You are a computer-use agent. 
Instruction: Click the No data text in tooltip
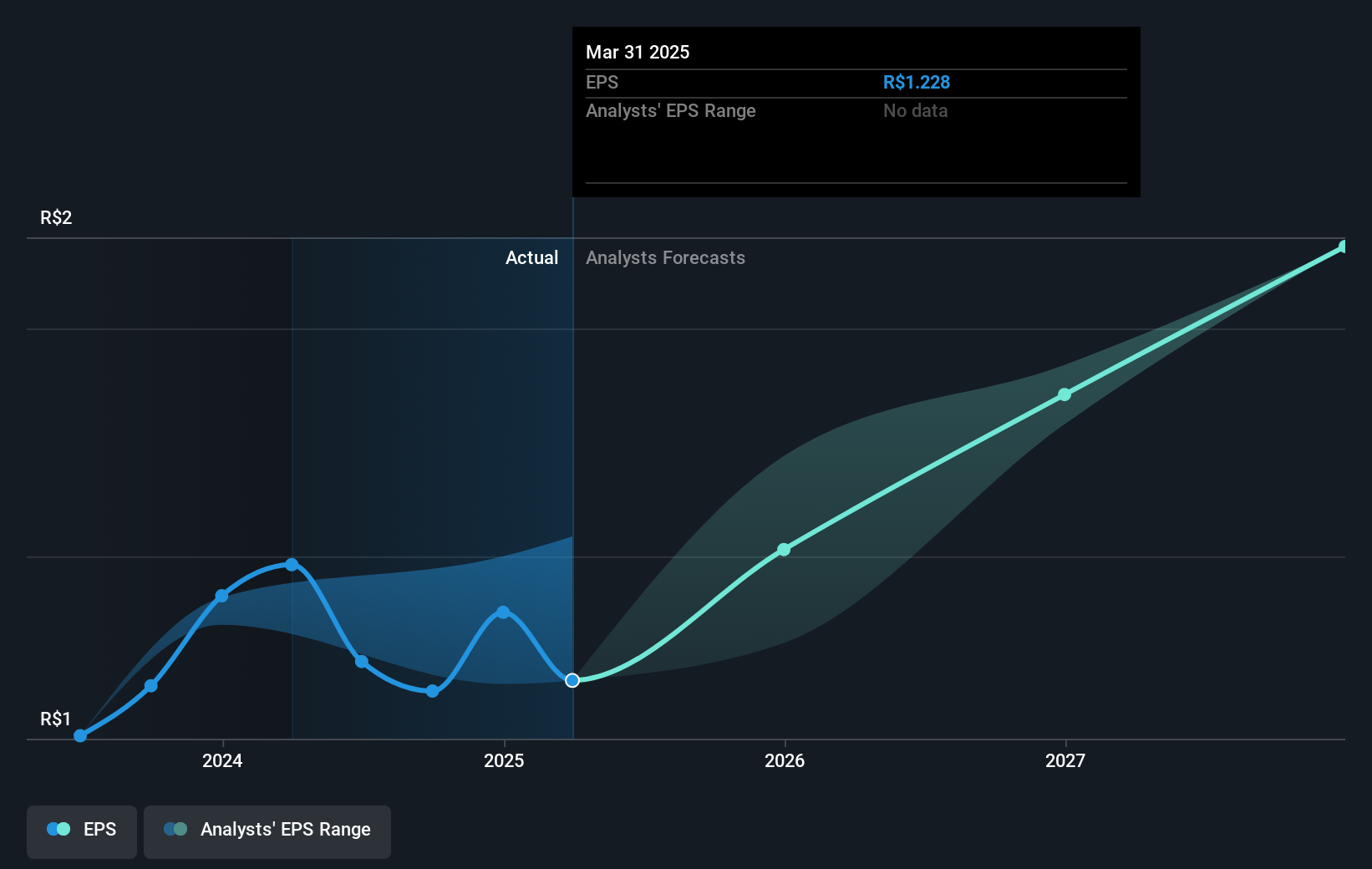[915, 110]
